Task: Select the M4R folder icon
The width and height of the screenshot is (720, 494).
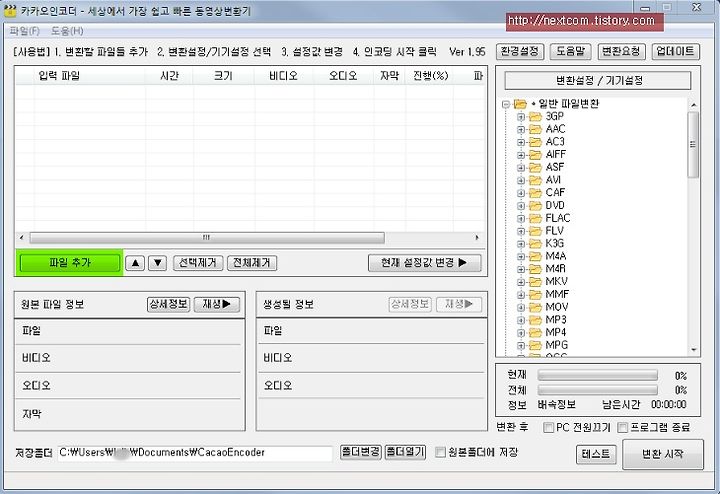Action: click(x=535, y=269)
